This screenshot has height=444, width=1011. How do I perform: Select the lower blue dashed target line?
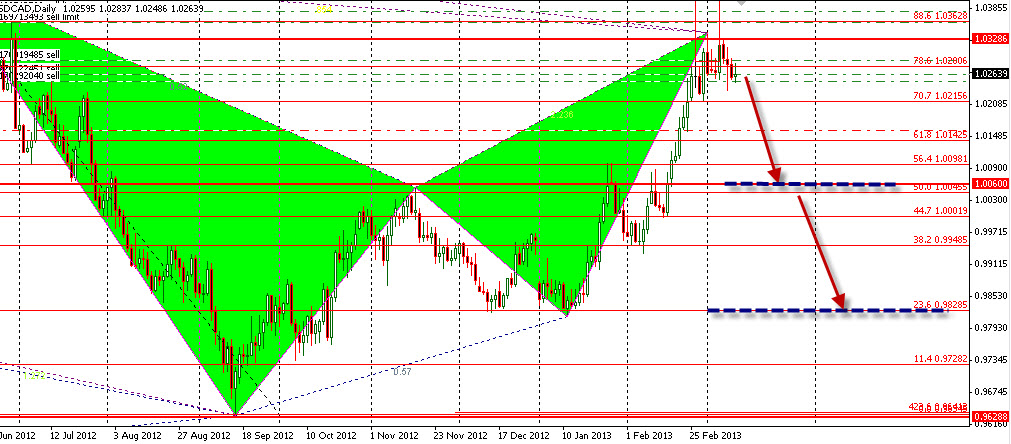pyautogui.click(x=825, y=311)
